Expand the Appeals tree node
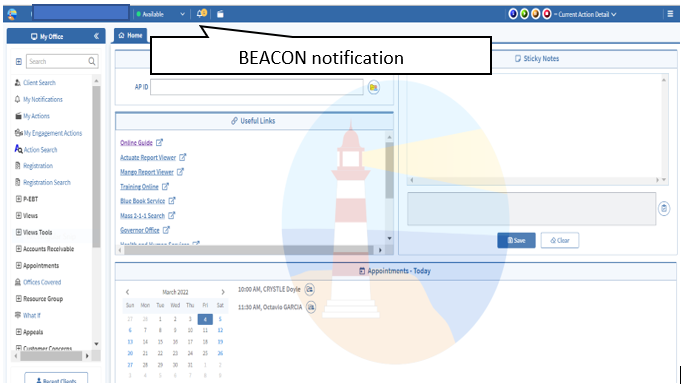This screenshot has width=684, height=389. (19, 332)
